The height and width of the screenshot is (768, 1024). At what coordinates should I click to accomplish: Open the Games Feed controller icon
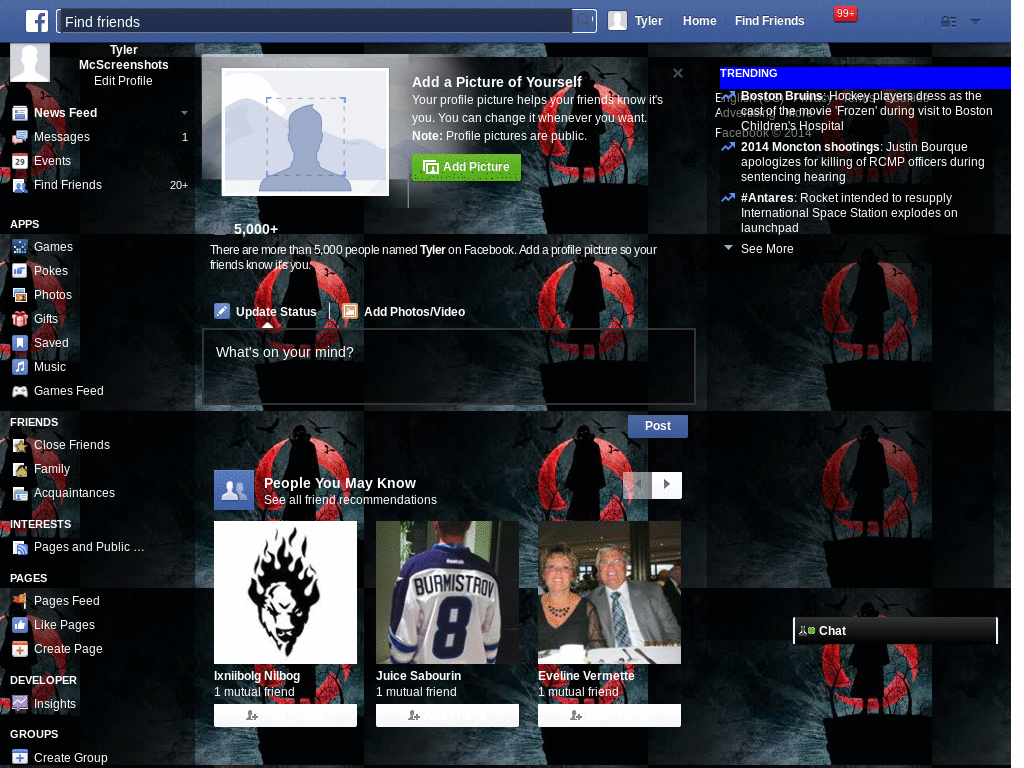tap(20, 391)
